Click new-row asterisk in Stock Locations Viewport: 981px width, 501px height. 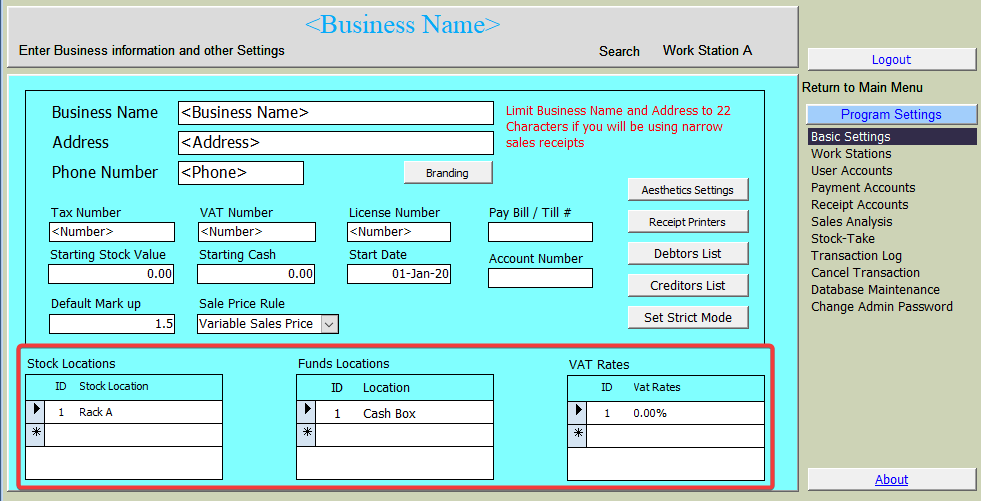tap(36, 434)
